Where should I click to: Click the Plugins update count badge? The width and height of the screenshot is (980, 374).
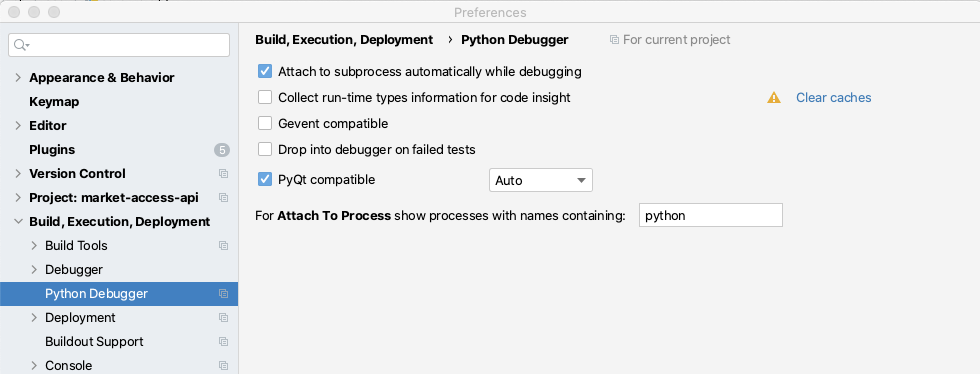[221, 150]
